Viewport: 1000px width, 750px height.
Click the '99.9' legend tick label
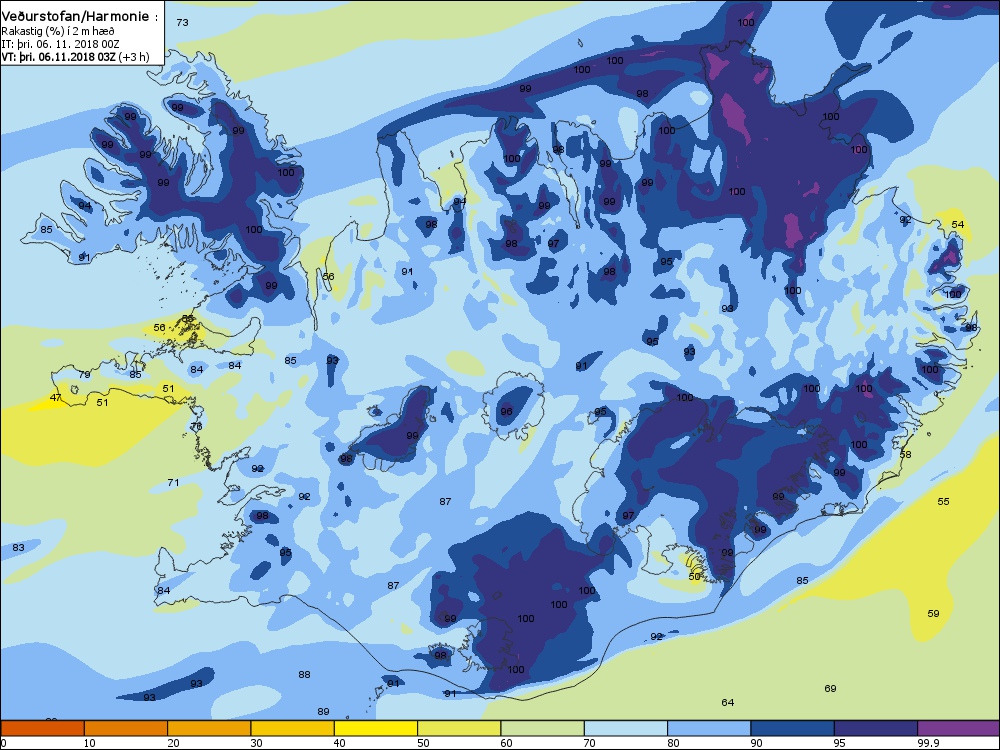pos(927,743)
